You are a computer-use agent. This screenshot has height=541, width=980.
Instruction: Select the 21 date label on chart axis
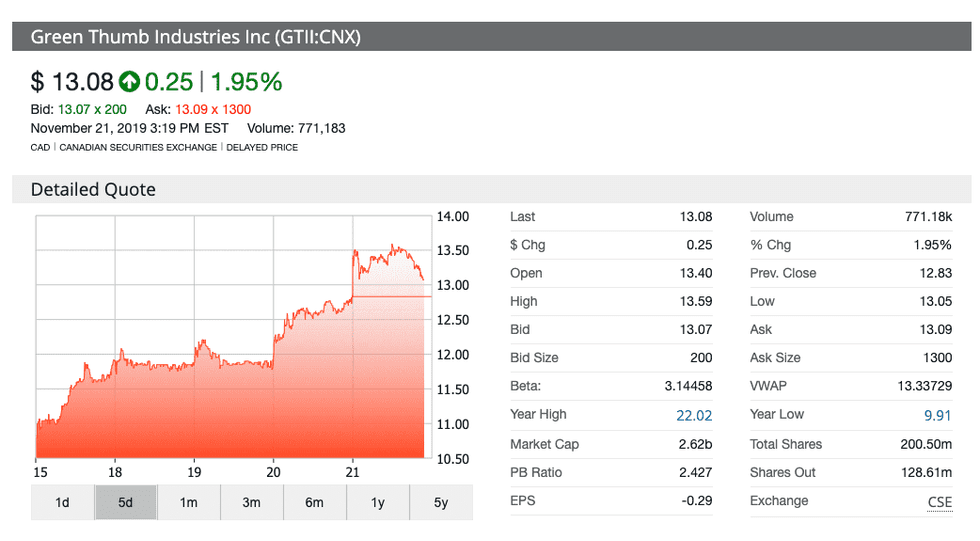(352, 473)
